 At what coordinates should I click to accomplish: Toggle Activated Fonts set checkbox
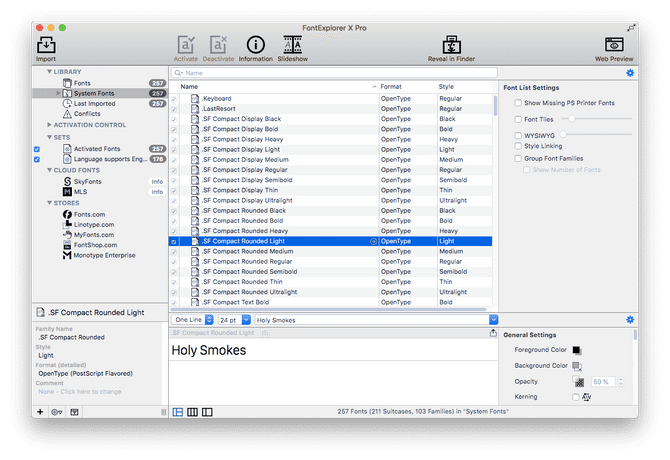point(37,149)
